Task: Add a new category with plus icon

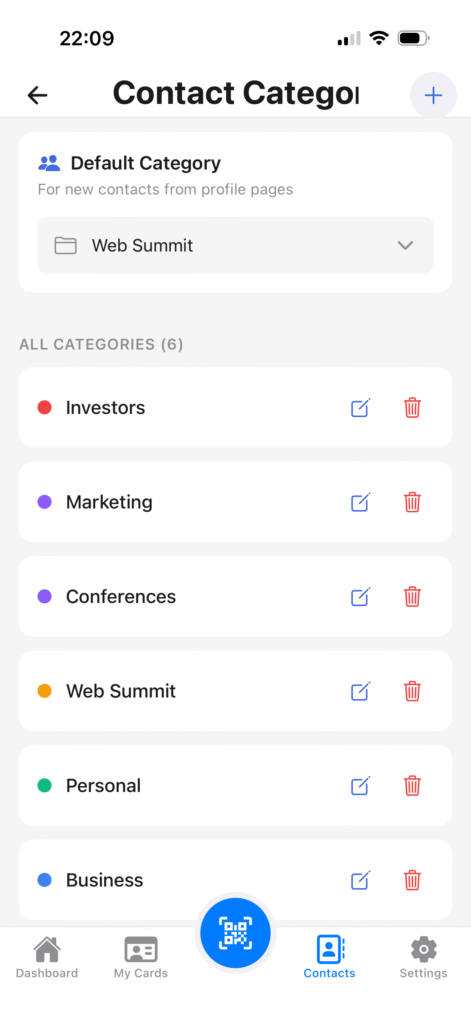Action: click(433, 96)
